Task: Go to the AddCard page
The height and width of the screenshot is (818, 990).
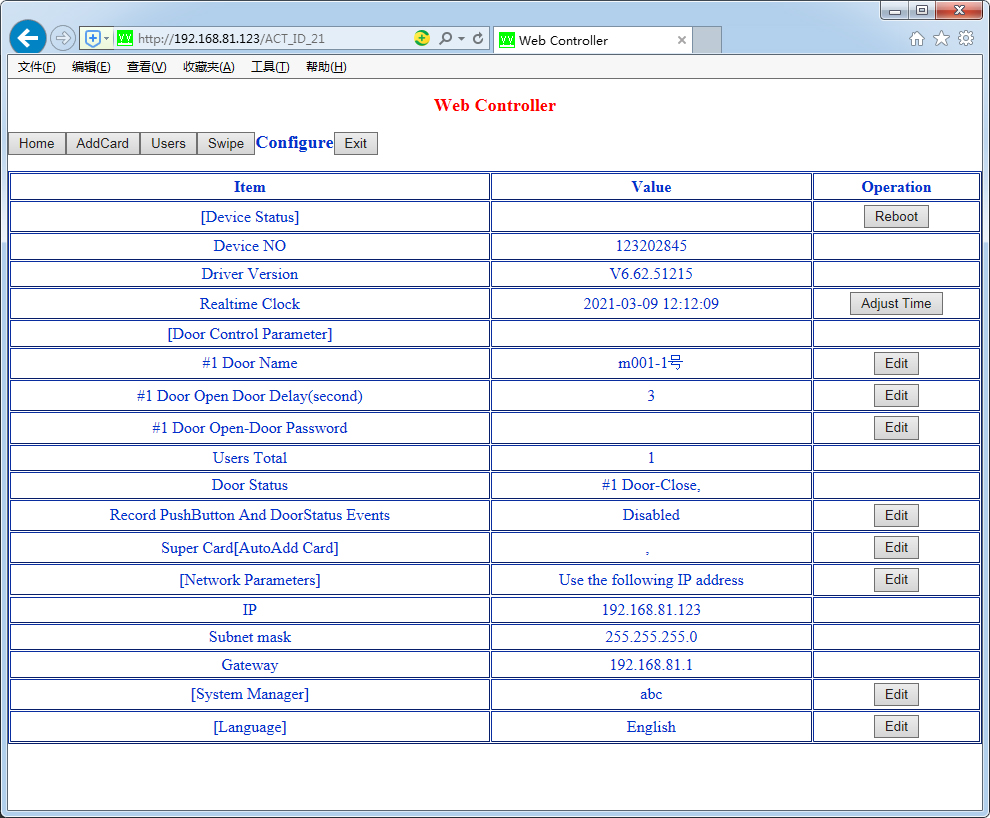Action: [x=103, y=143]
